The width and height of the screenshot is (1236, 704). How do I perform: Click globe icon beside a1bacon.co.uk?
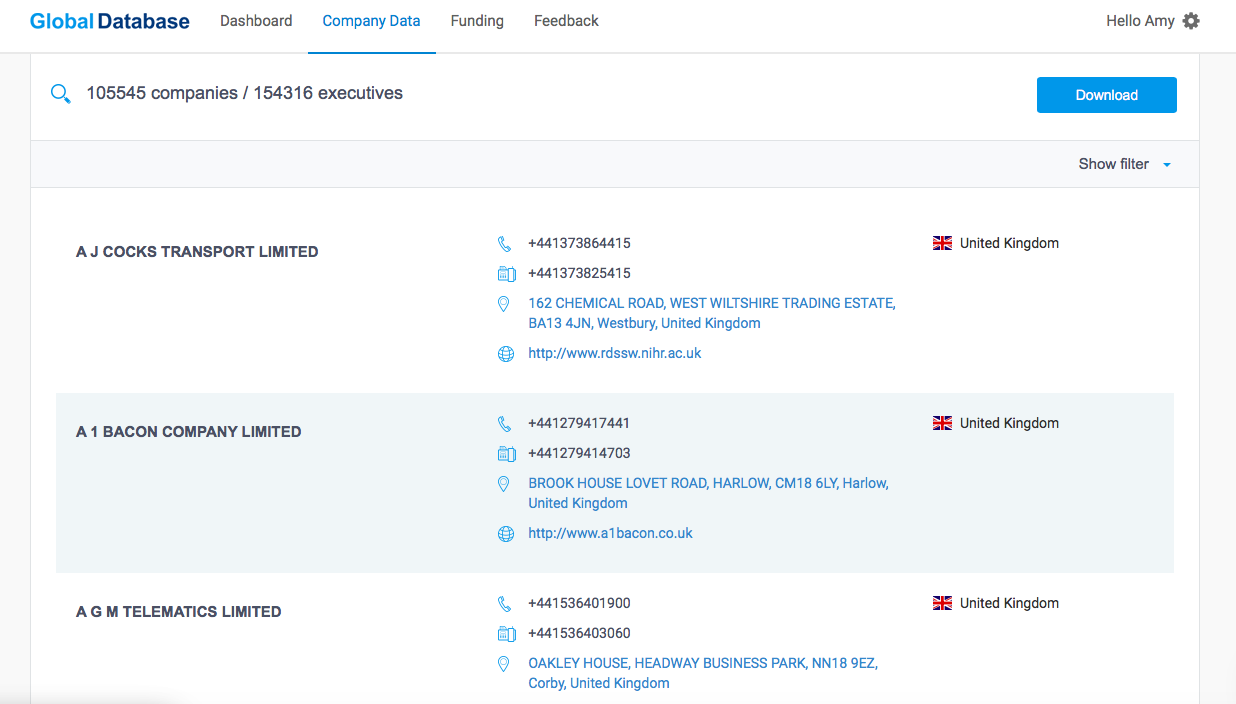506,533
